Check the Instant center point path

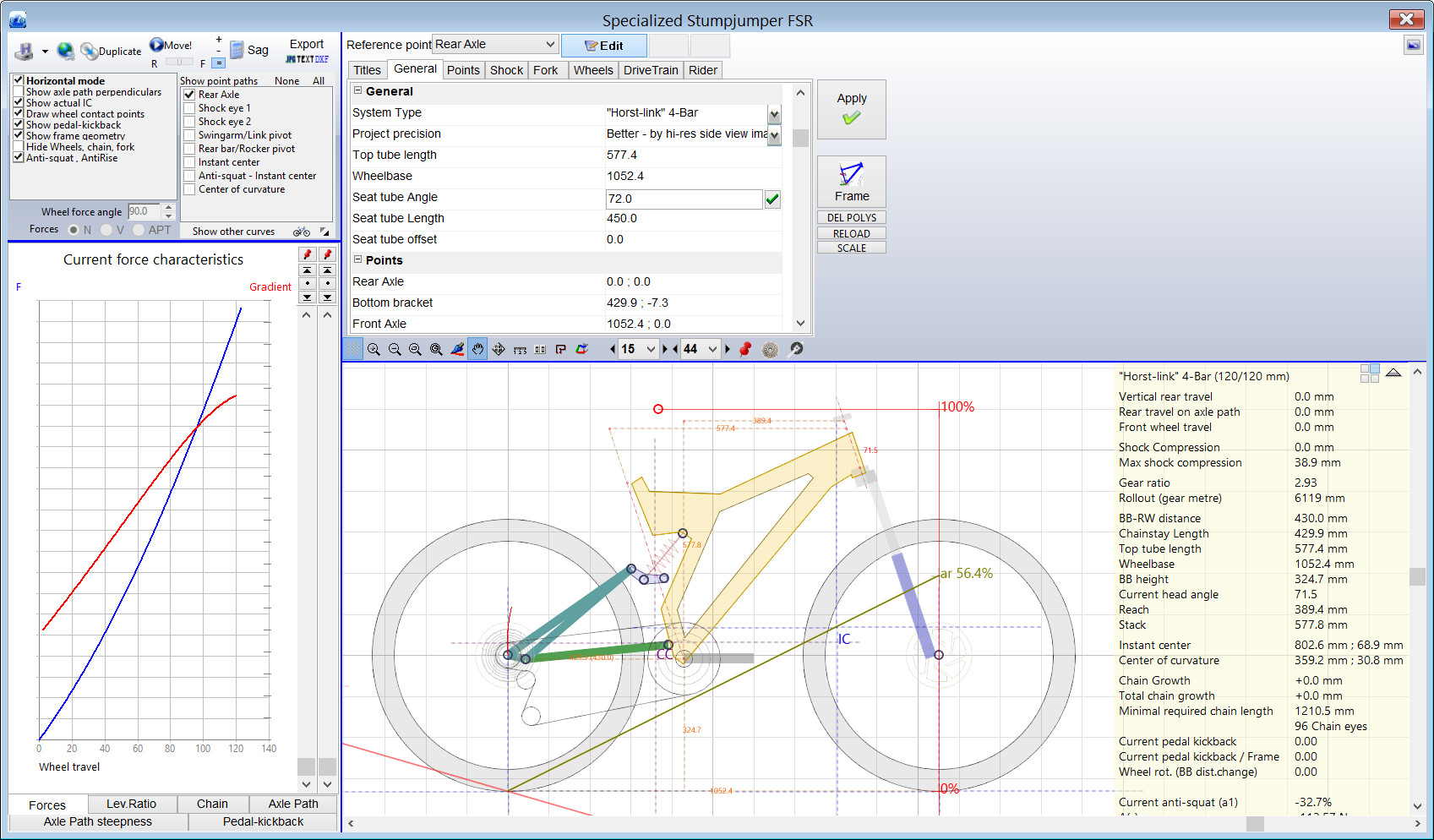pos(189,162)
